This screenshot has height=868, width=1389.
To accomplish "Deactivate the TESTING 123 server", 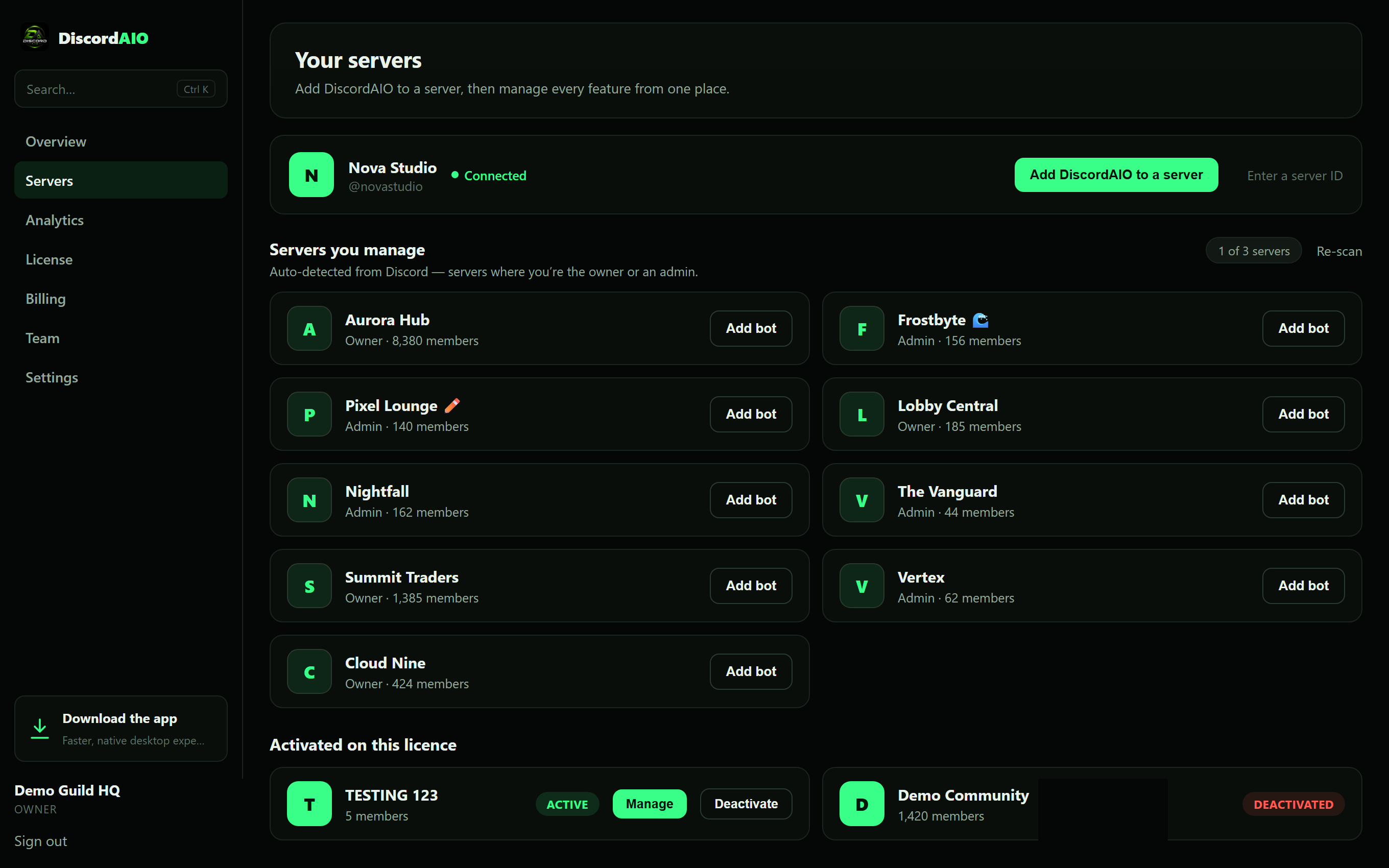I will point(746,804).
